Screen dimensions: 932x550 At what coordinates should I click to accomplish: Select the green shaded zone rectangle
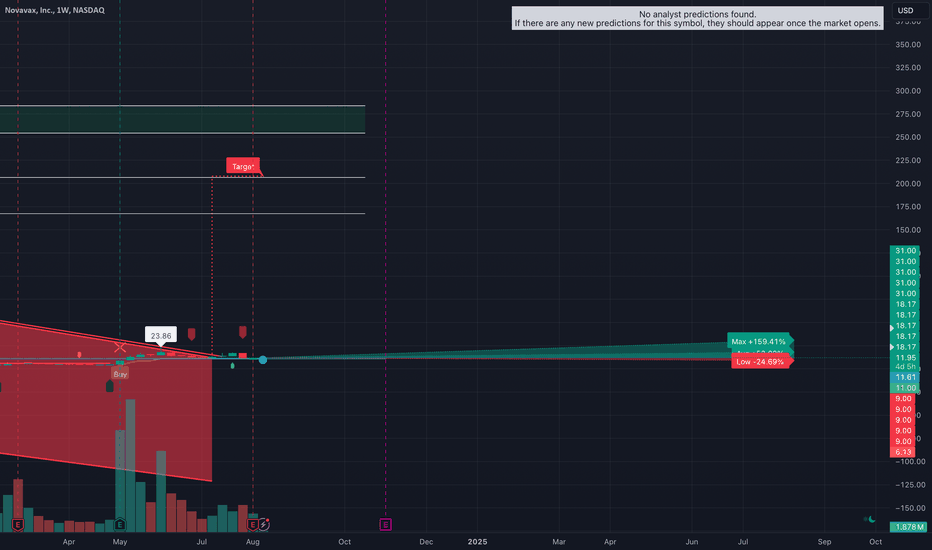tap(182, 120)
